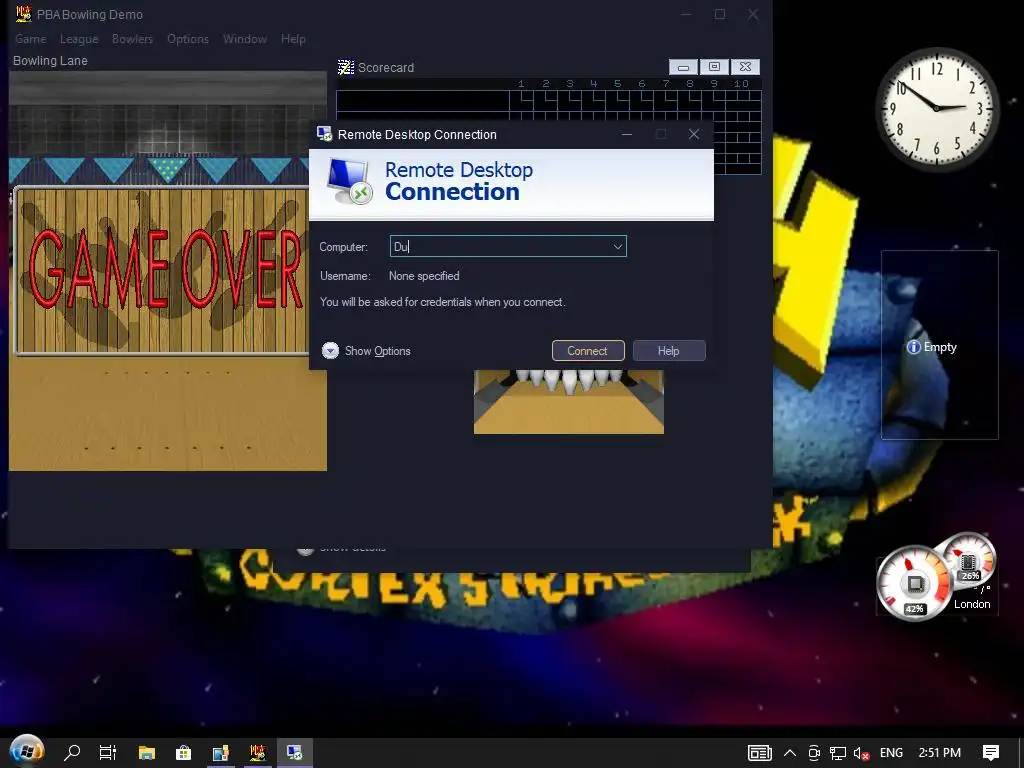
Task: Open the Bowlers menu in PBA Bowling
Action: click(x=133, y=39)
